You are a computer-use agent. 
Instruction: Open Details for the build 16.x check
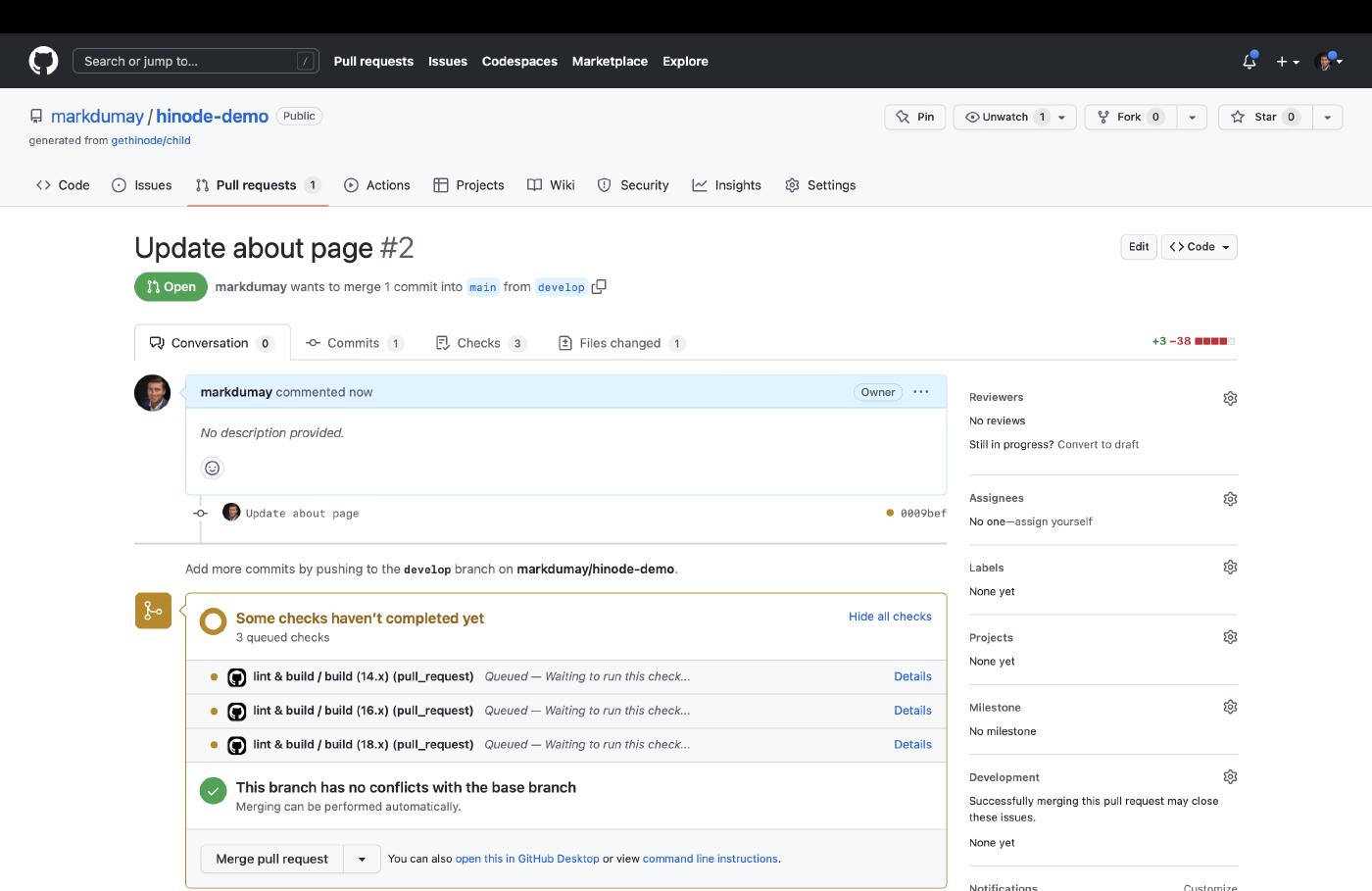(912, 711)
